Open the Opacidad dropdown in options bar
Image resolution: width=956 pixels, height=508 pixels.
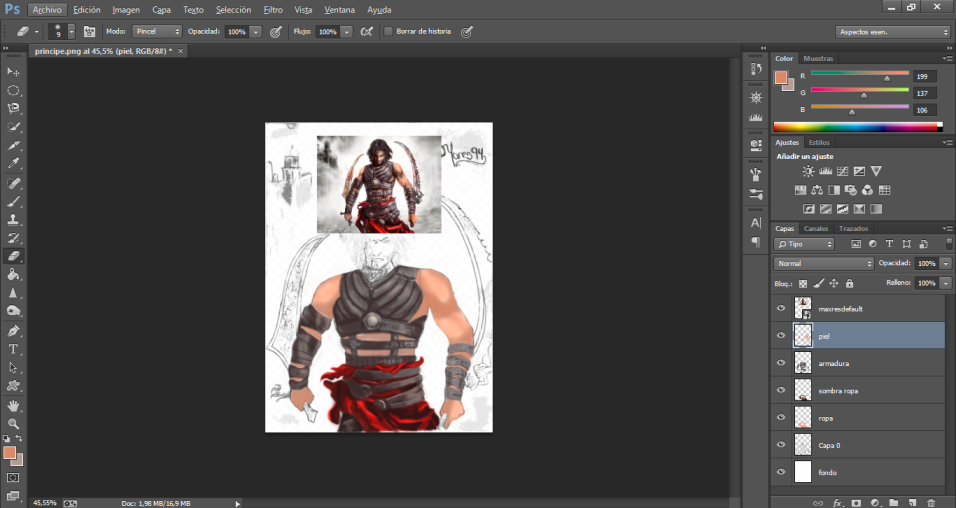point(256,32)
